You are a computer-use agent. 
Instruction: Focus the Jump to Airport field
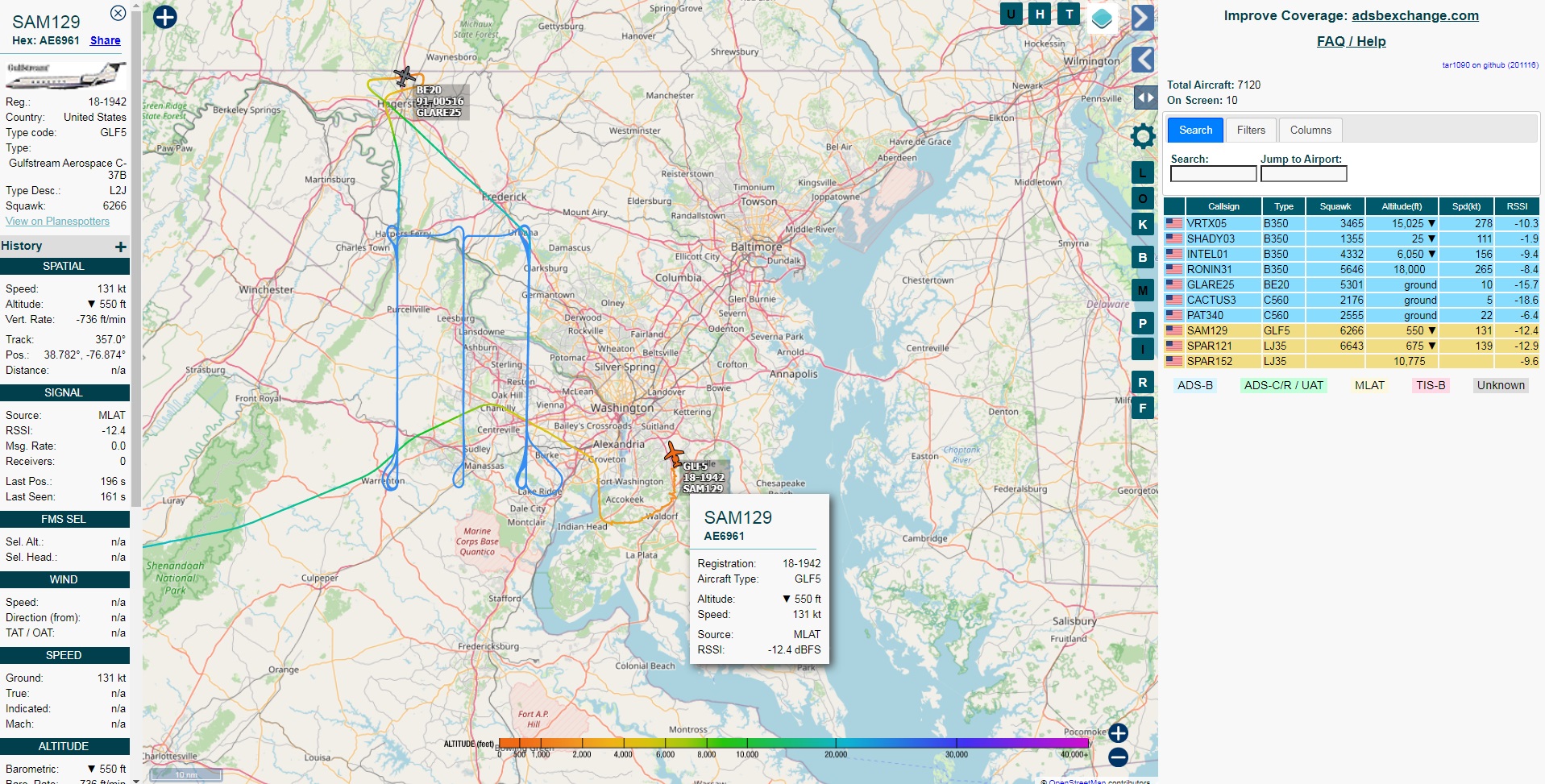tap(1303, 173)
